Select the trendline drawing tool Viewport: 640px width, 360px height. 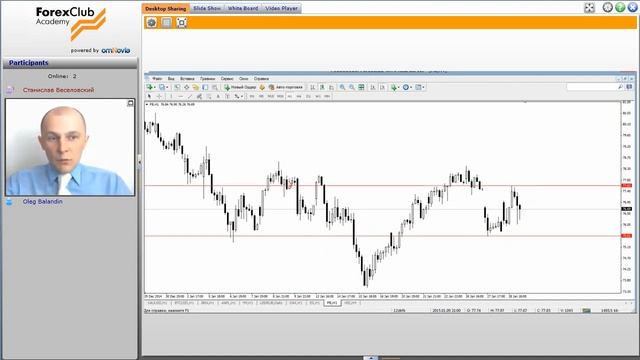pyautogui.click(x=190, y=96)
